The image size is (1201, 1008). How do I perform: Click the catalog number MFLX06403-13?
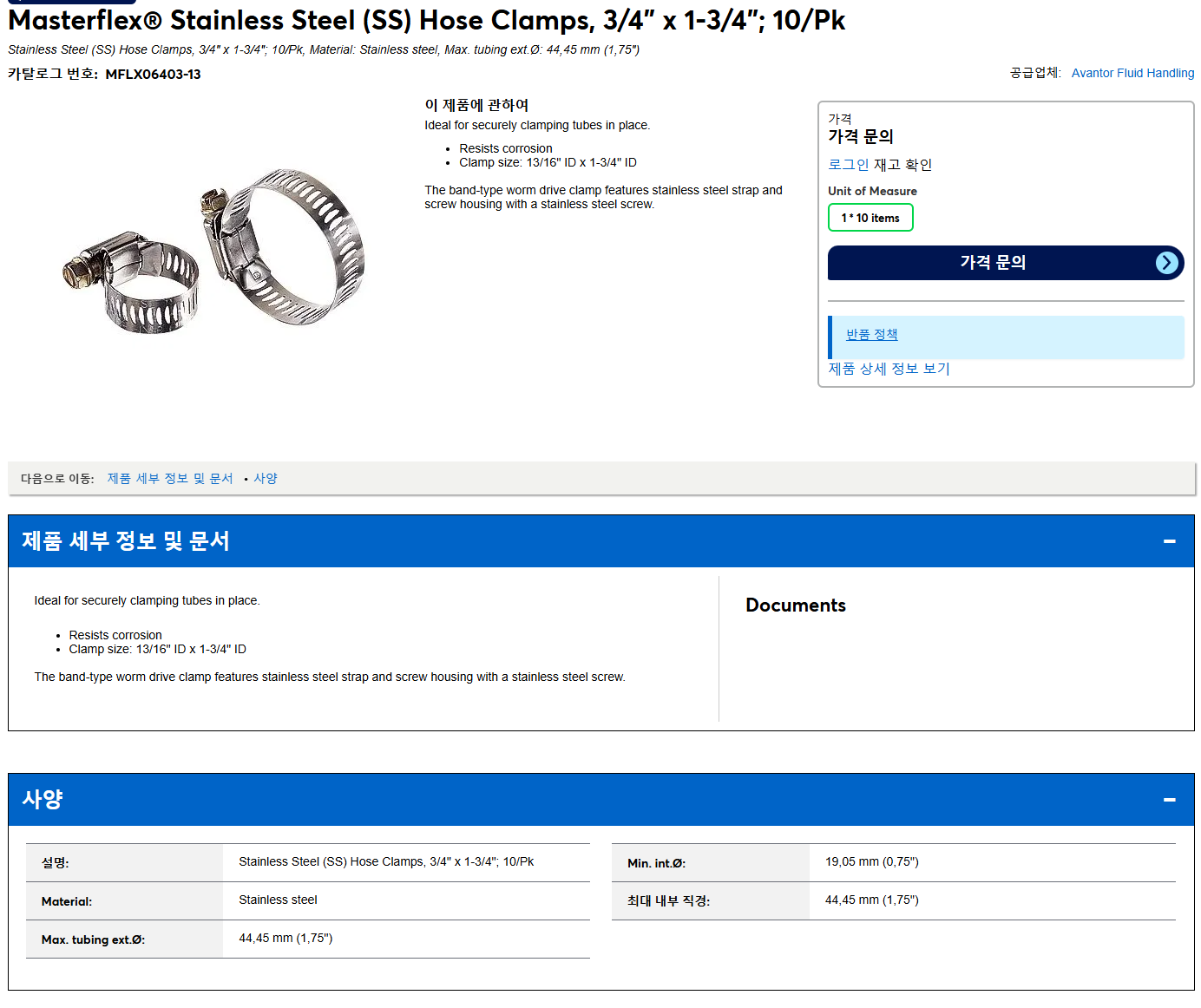coord(153,75)
